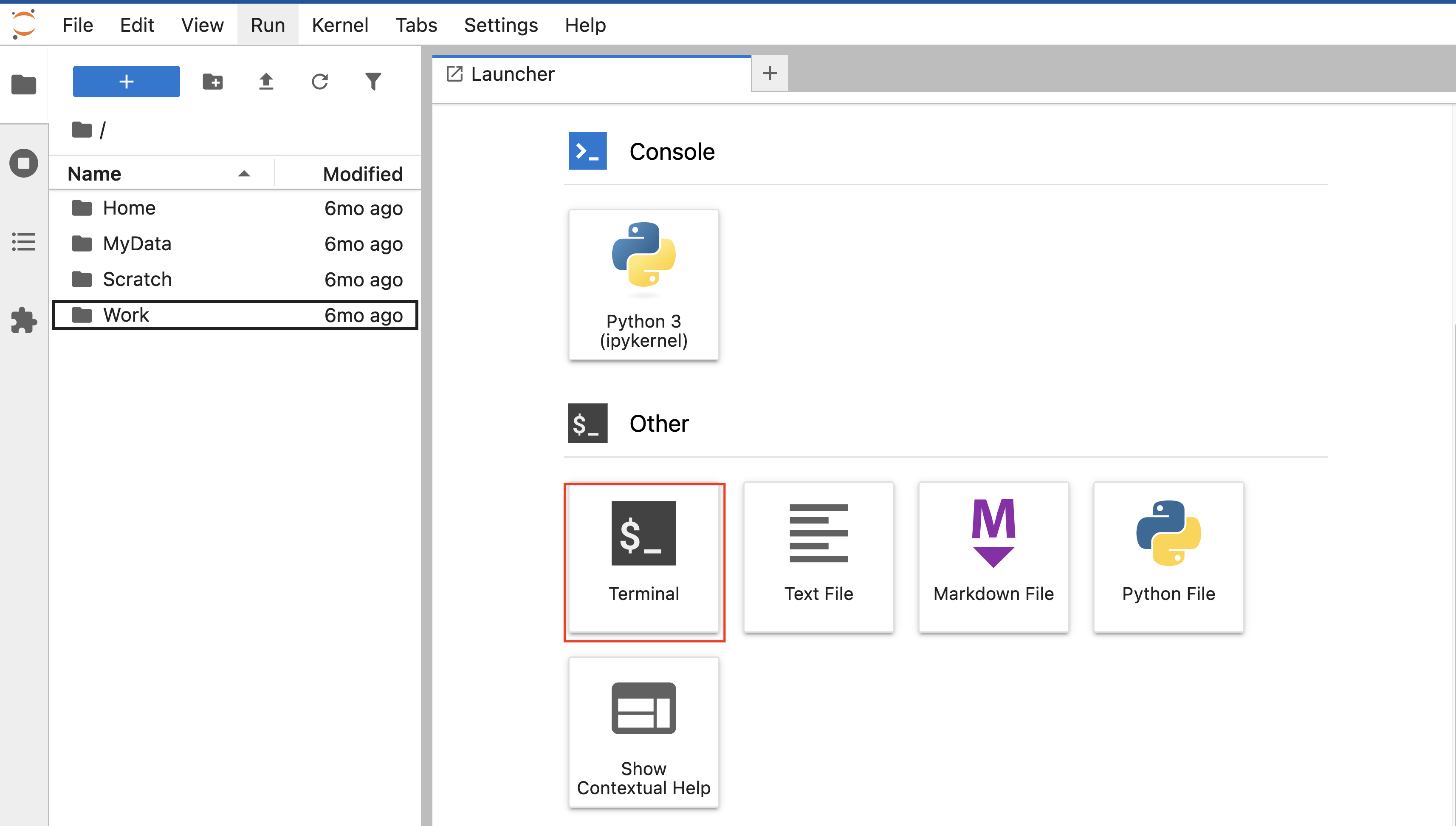Sort files by Modified column

coord(362,174)
